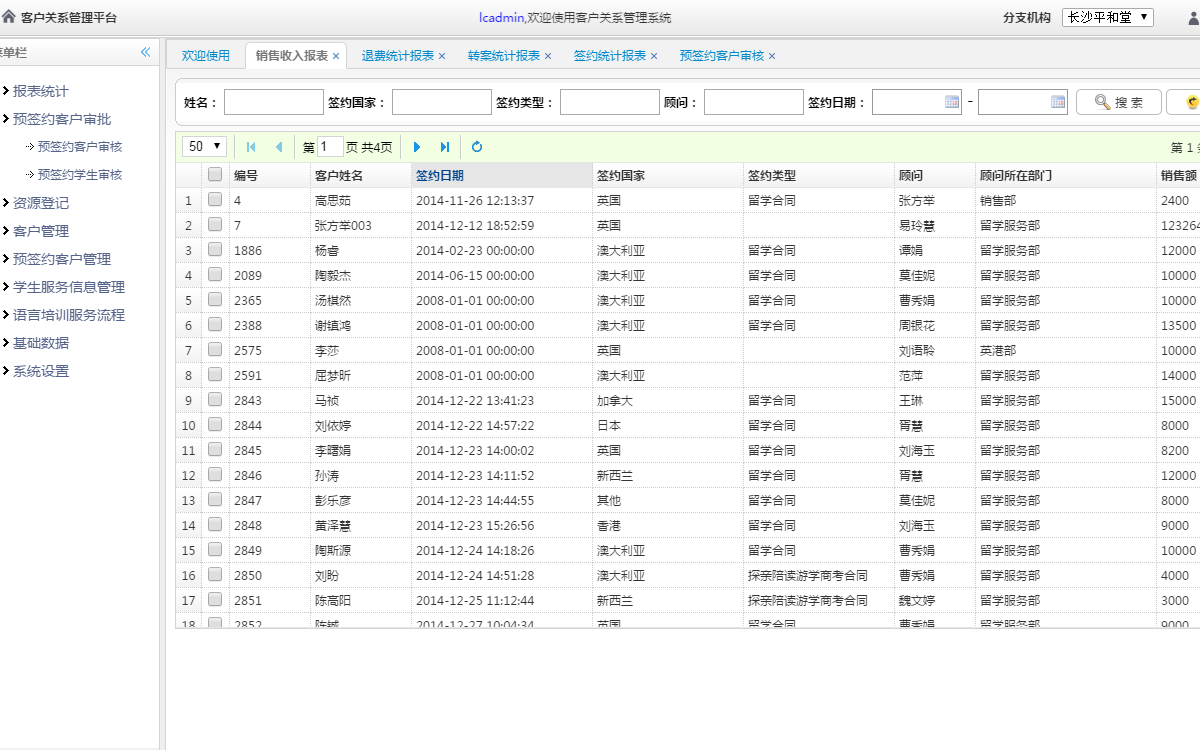The height and width of the screenshot is (750, 1200).
Task: Click the 签约国家 input field
Action: (442, 102)
